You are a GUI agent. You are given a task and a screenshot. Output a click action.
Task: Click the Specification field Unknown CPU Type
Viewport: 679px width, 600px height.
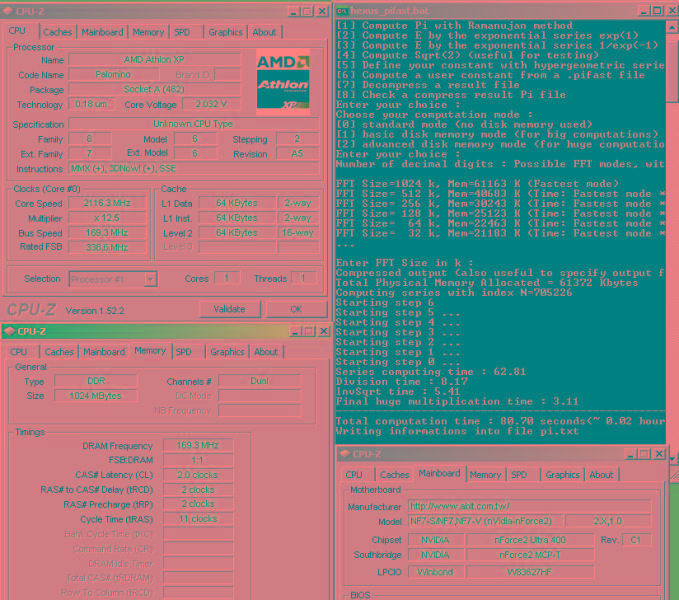pyautogui.click(x=193, y=124)
